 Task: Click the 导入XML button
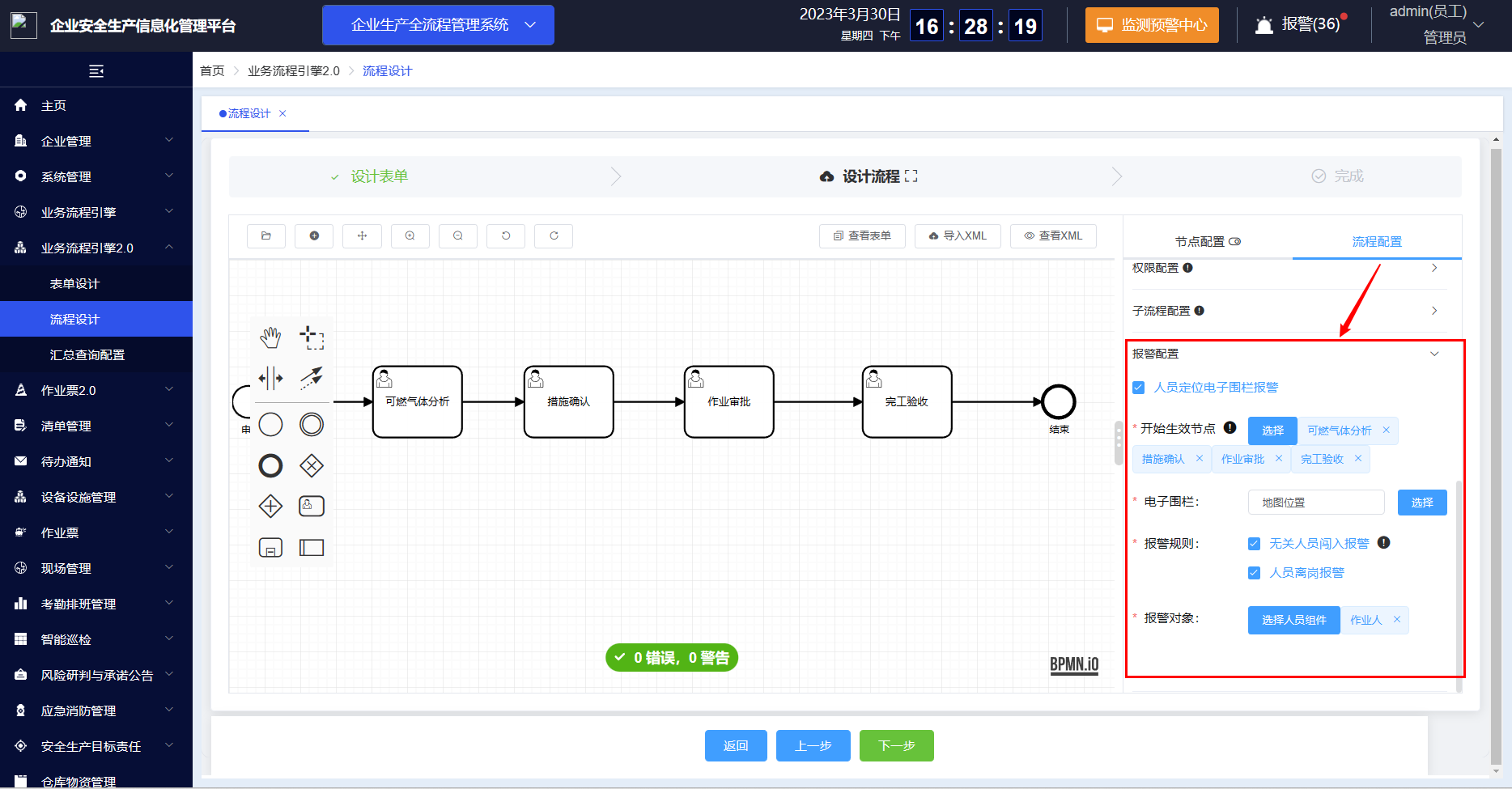(x=958, y=235)
